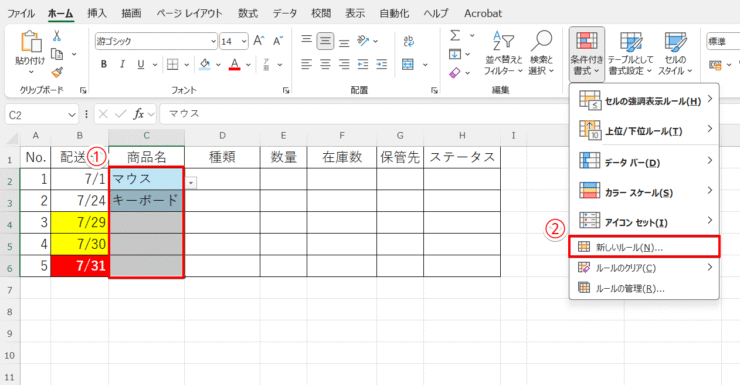740x385 pixels.
Task: Toggle Italic formatting
Action: (x=122, y=65)
